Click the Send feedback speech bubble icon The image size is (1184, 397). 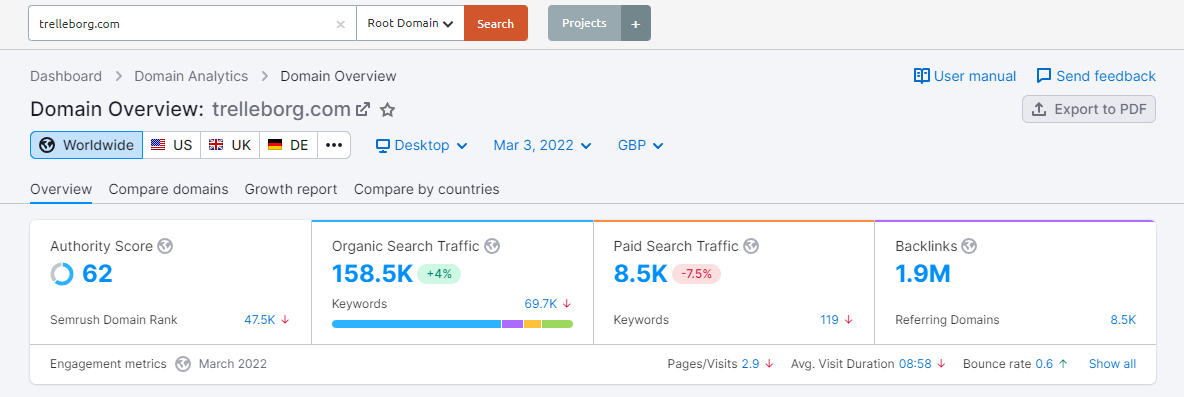1044,76
